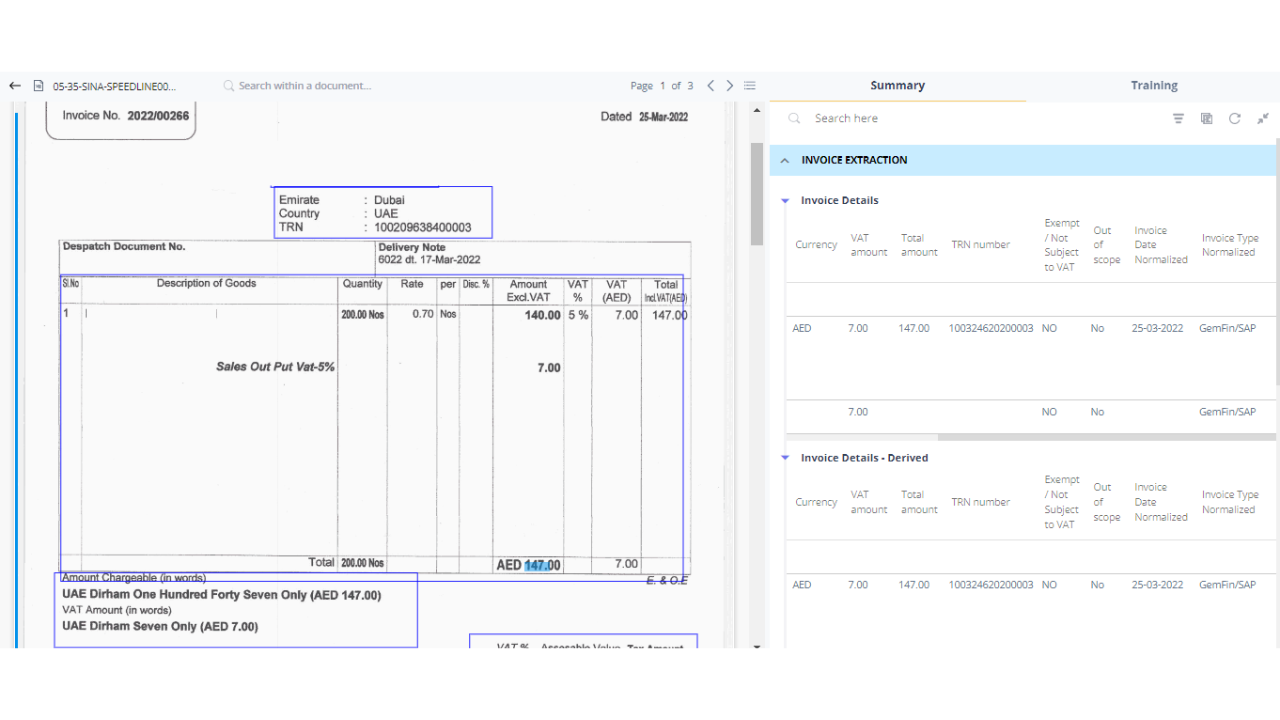Switch to the Summary tab

click(897, 86)
